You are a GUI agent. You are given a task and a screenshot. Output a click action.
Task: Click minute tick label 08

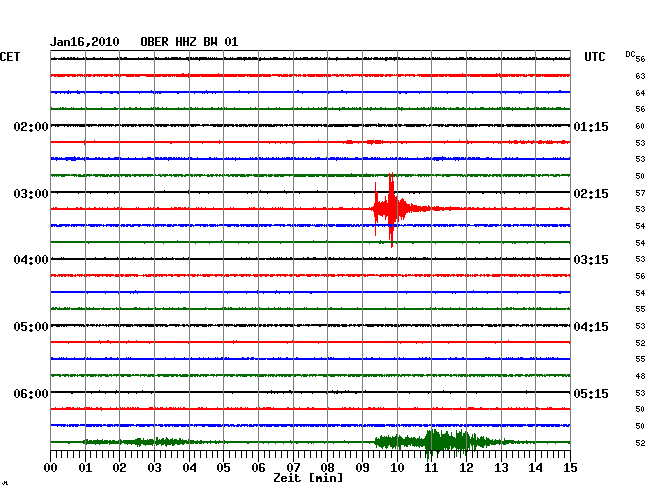coord(327,468)
